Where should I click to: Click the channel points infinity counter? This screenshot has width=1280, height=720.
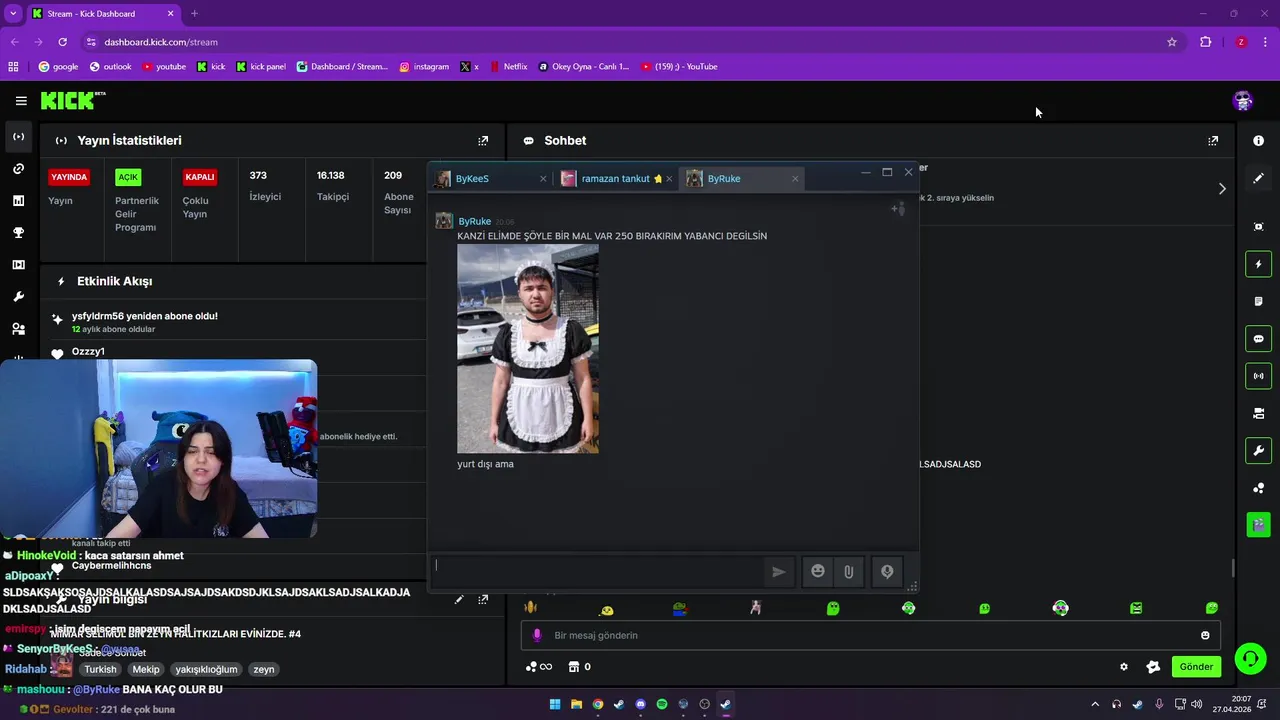click(539, 667)
